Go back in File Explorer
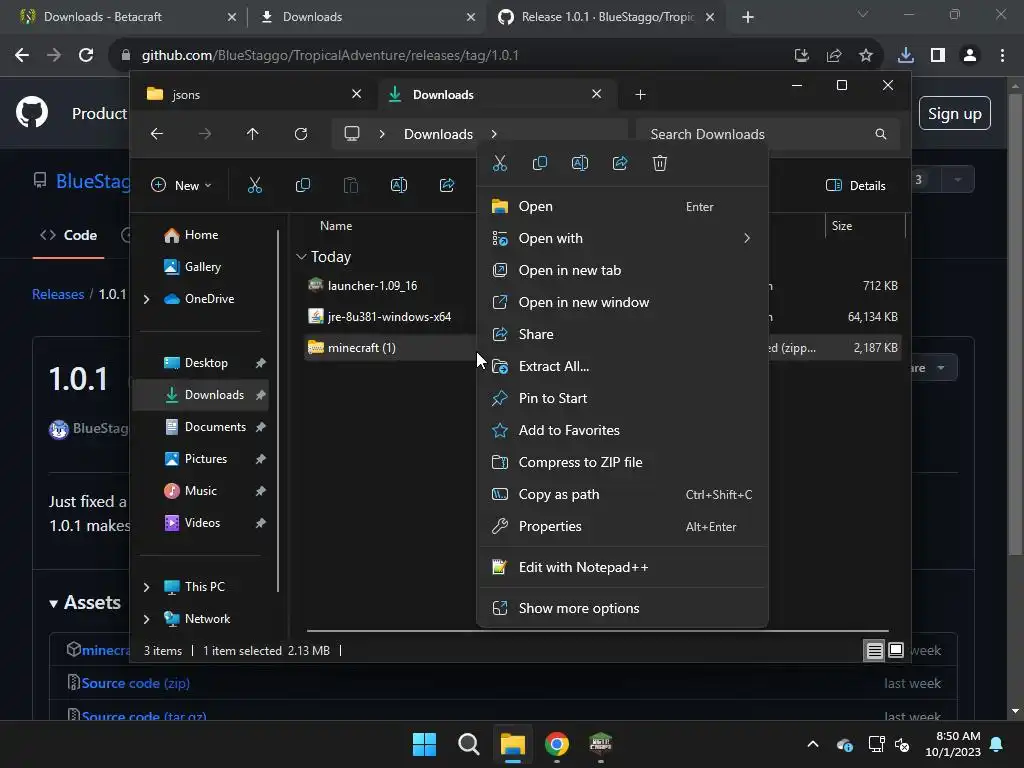The image size is (1024, 768). [157, 134]
